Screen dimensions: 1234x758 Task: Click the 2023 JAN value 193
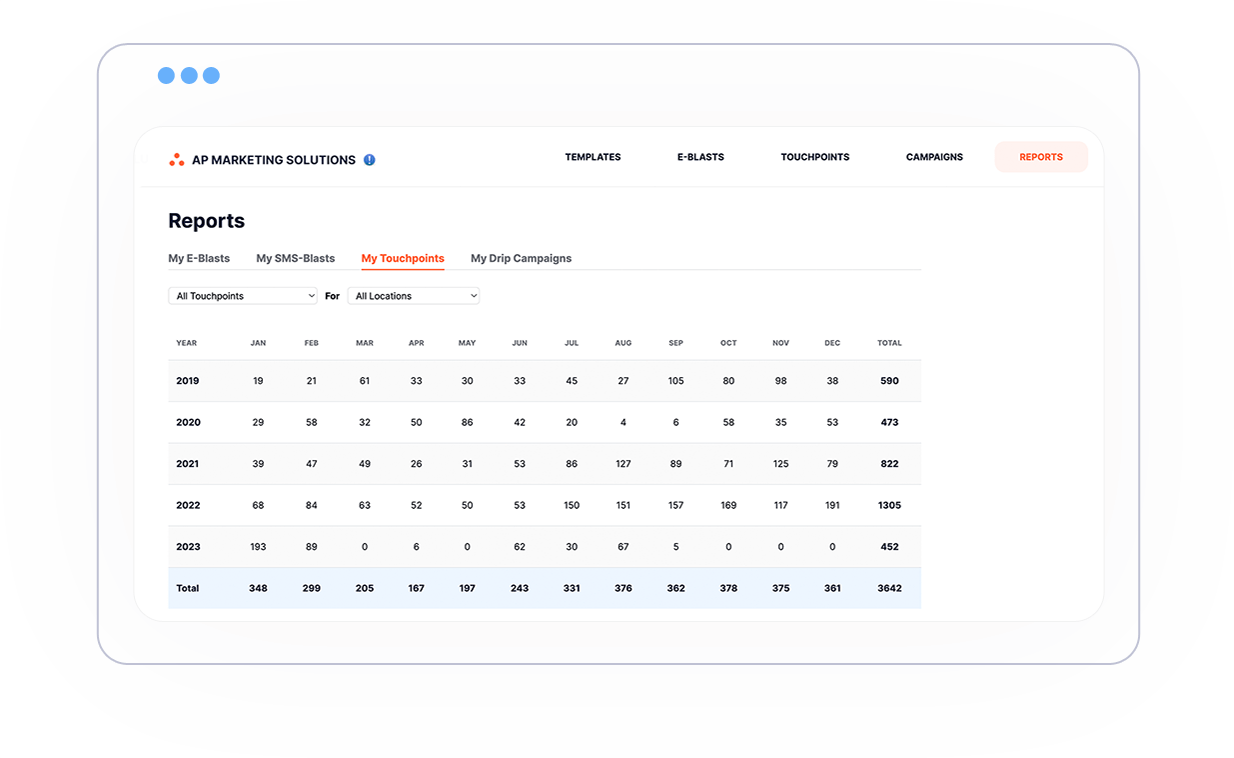click(x=258, y=547)
